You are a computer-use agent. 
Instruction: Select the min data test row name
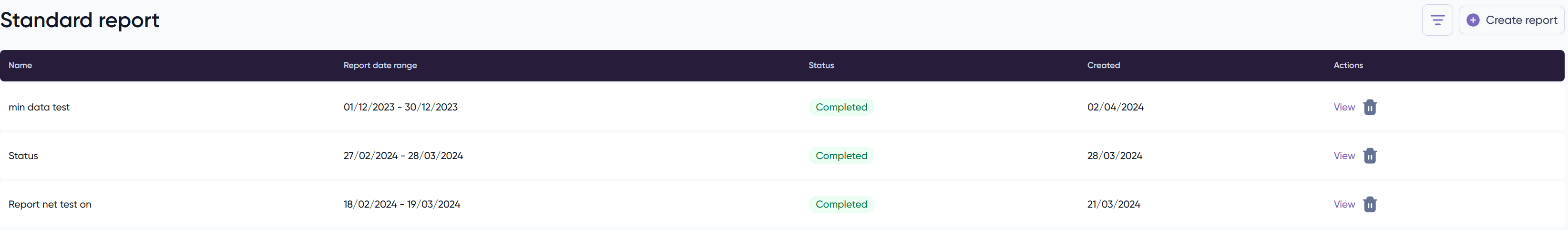[39, 107]
